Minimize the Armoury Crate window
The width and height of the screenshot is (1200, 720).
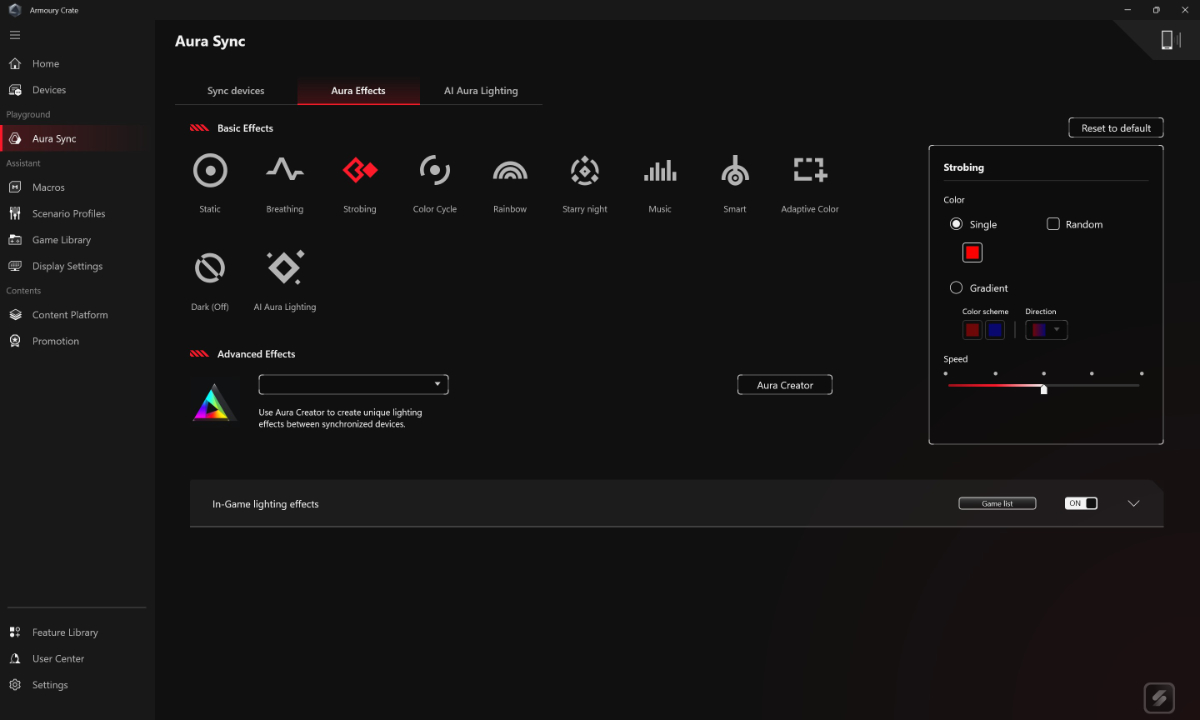1128,10
